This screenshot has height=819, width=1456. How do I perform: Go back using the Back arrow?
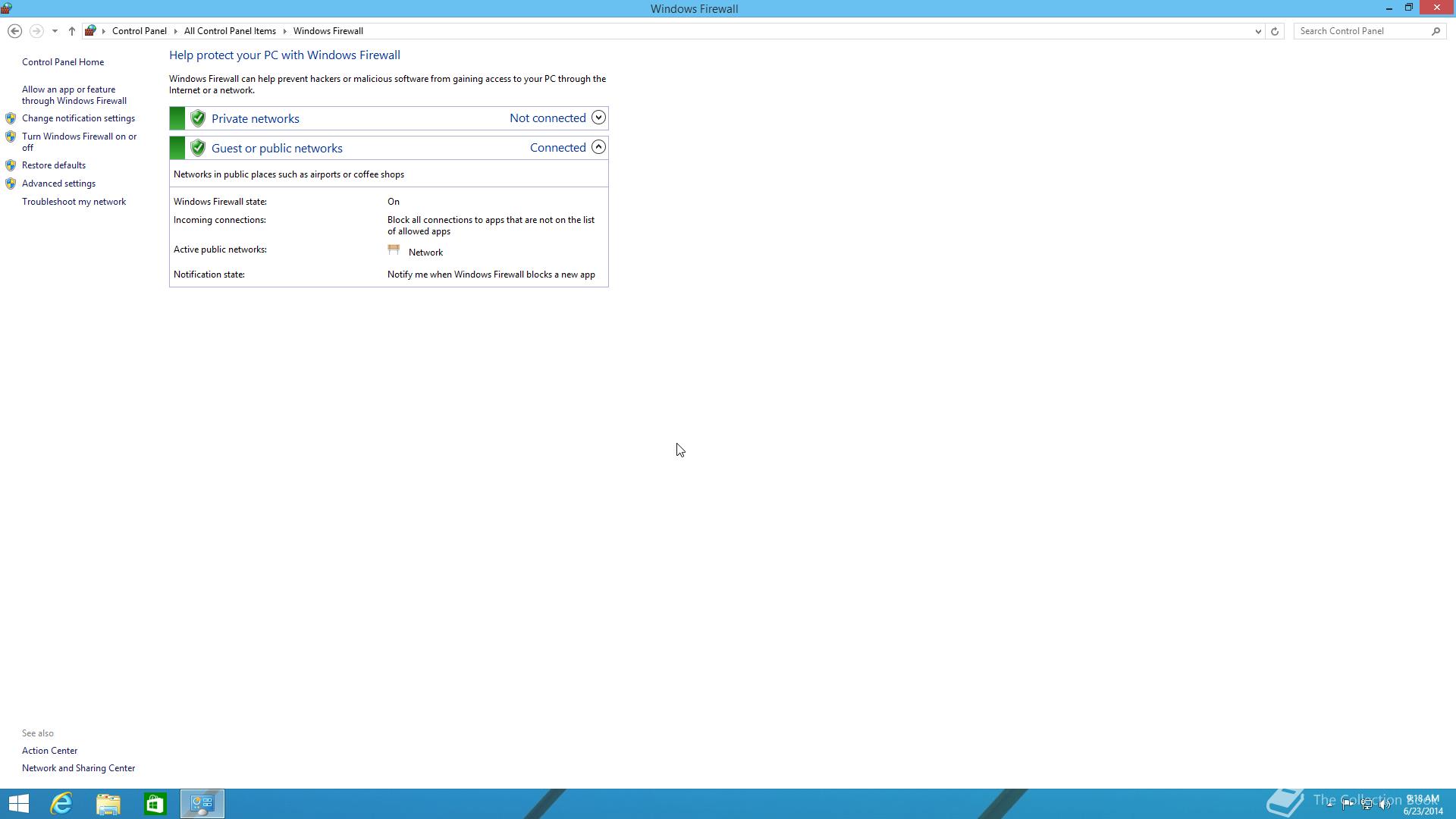click(14, 31)
